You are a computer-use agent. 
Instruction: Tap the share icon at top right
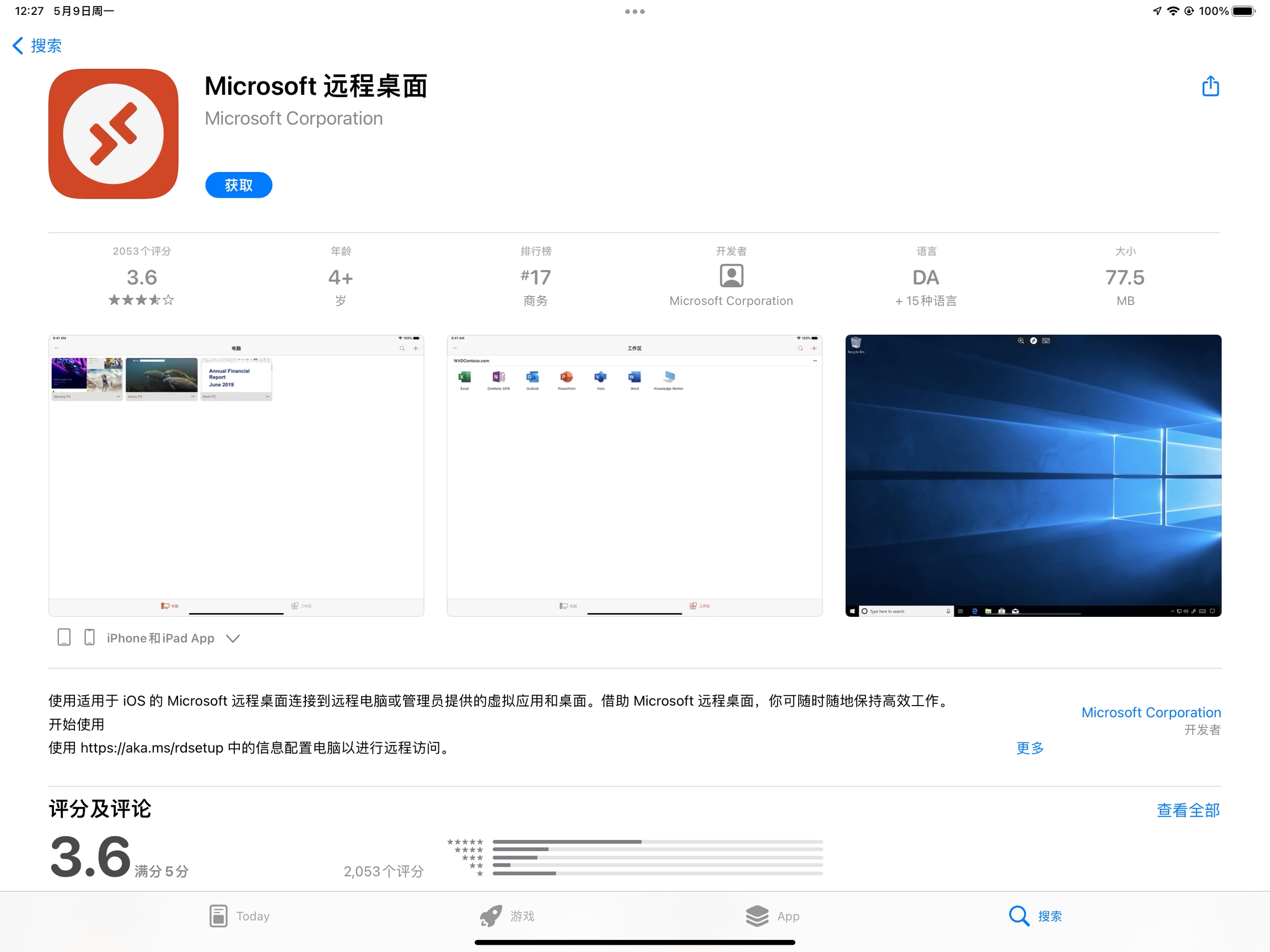click(x=1210, y=86)
